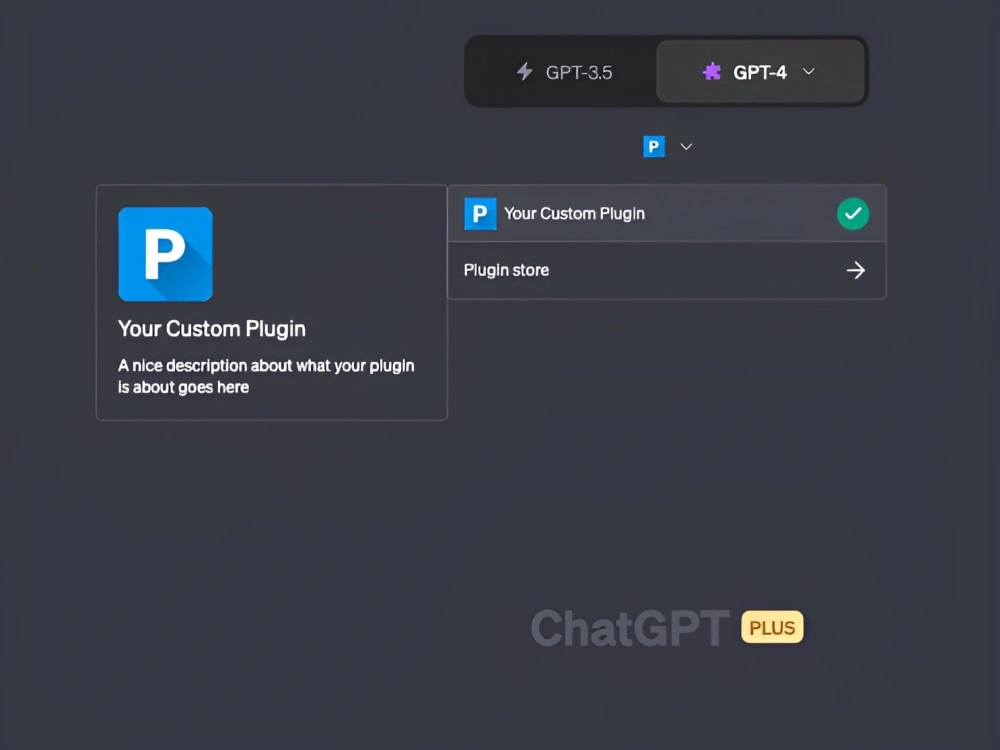Screen dimensions: 1000x750
Task: Click the lightning bolt icon beside GPT-3.5
Action: [x=524, y=71]
